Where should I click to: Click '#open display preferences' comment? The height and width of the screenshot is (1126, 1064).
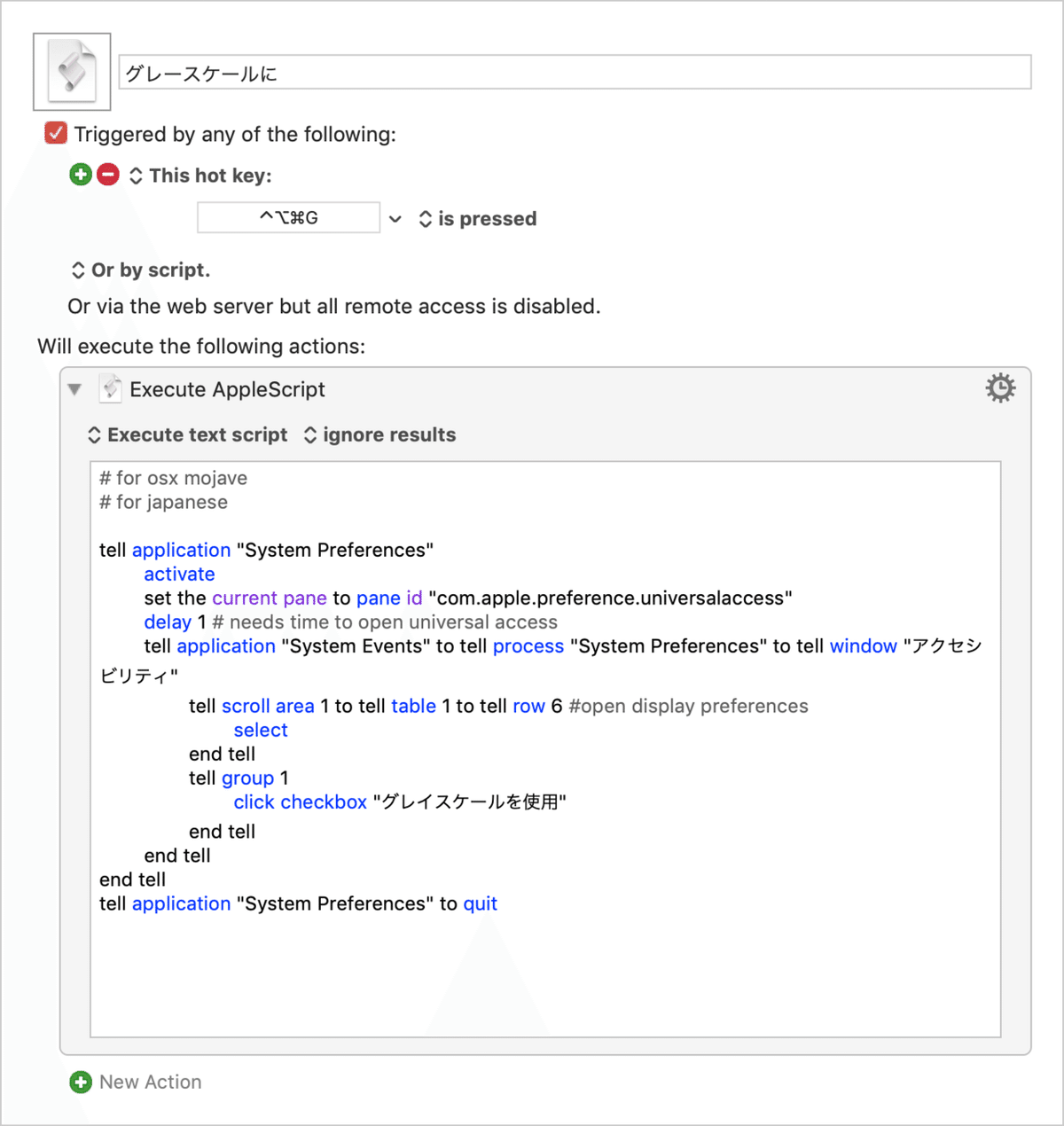[688, 706]
